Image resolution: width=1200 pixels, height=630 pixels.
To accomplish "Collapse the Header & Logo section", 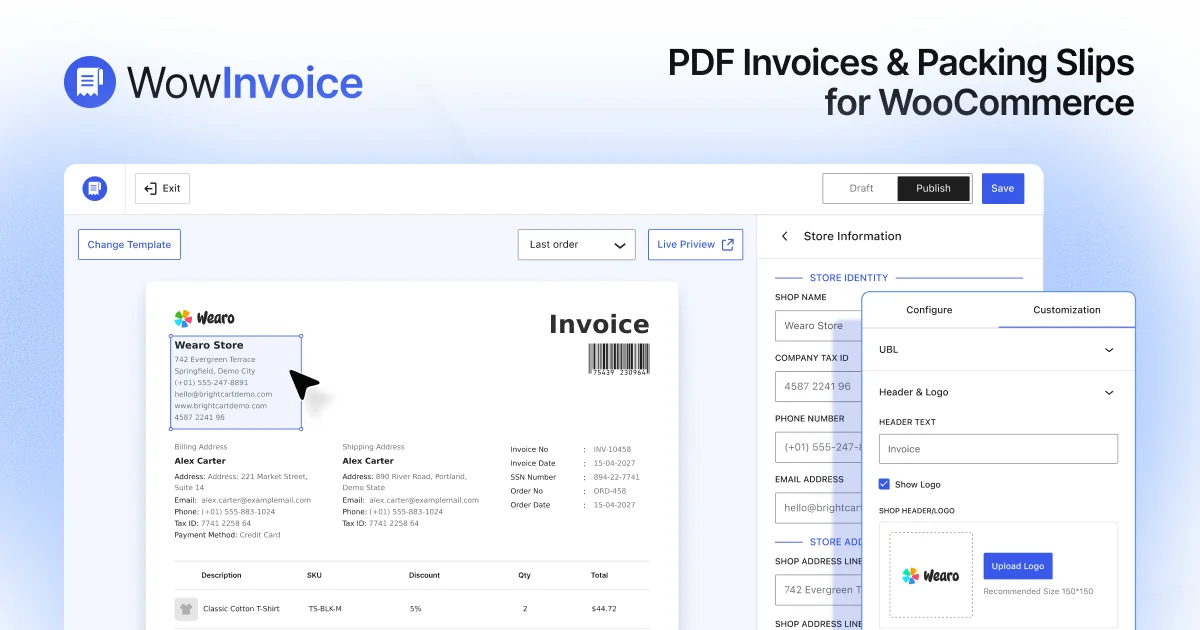I will (998, 392).
